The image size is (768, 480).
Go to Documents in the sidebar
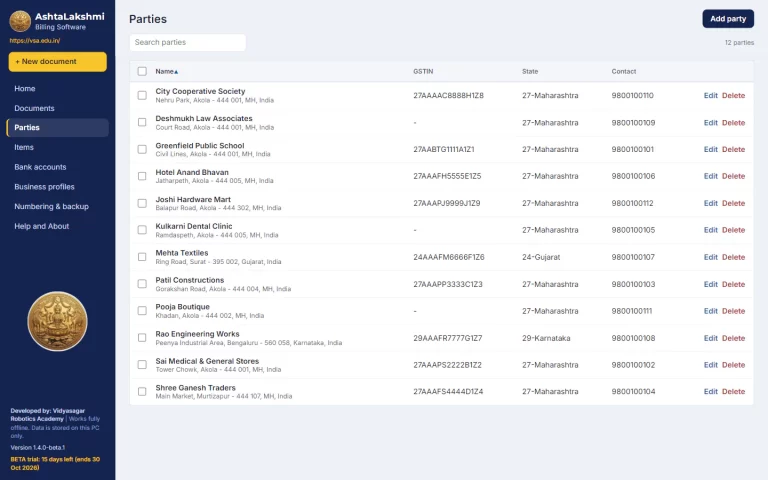click(x=58, y=108)
